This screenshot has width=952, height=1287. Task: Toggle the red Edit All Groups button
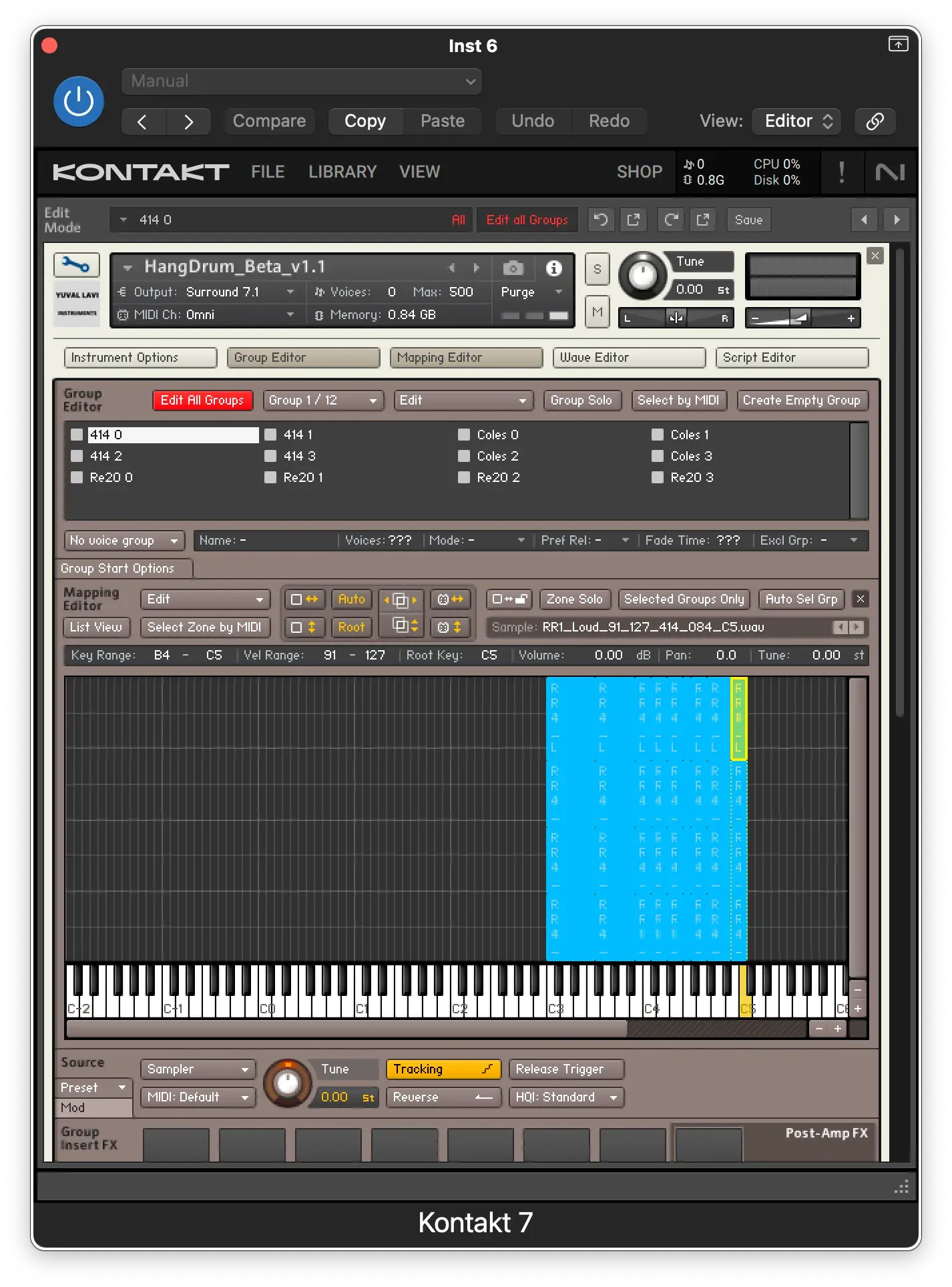coord(202,401)
